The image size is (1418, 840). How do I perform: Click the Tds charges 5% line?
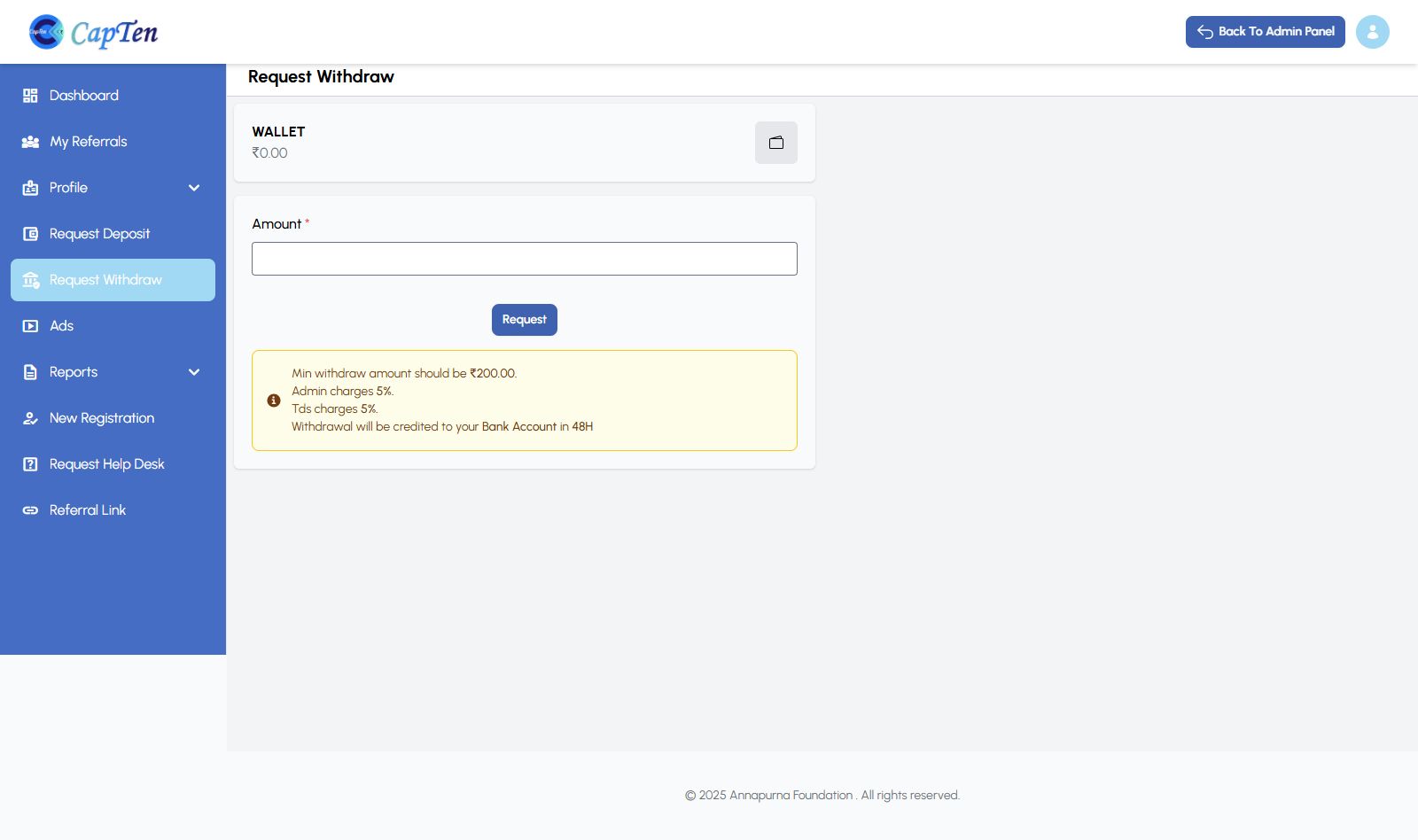(x=335, y=408)
